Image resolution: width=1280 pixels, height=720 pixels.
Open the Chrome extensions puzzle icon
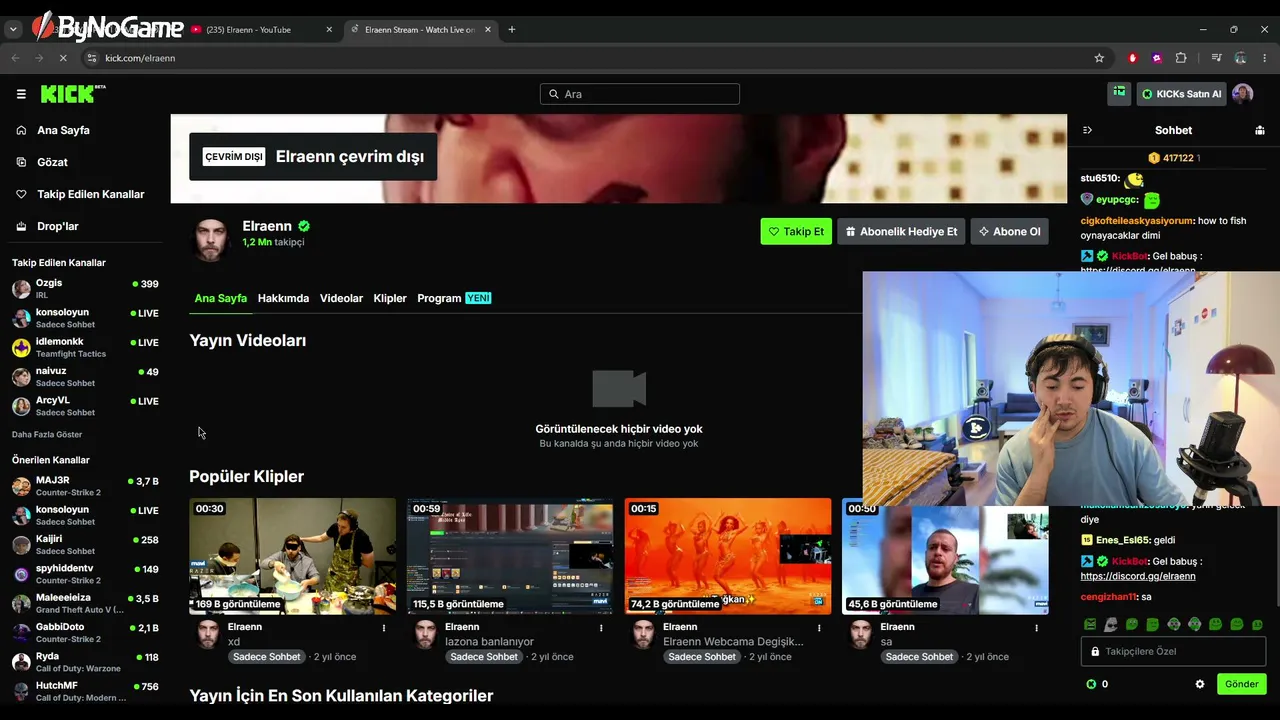click(1181, 58)
